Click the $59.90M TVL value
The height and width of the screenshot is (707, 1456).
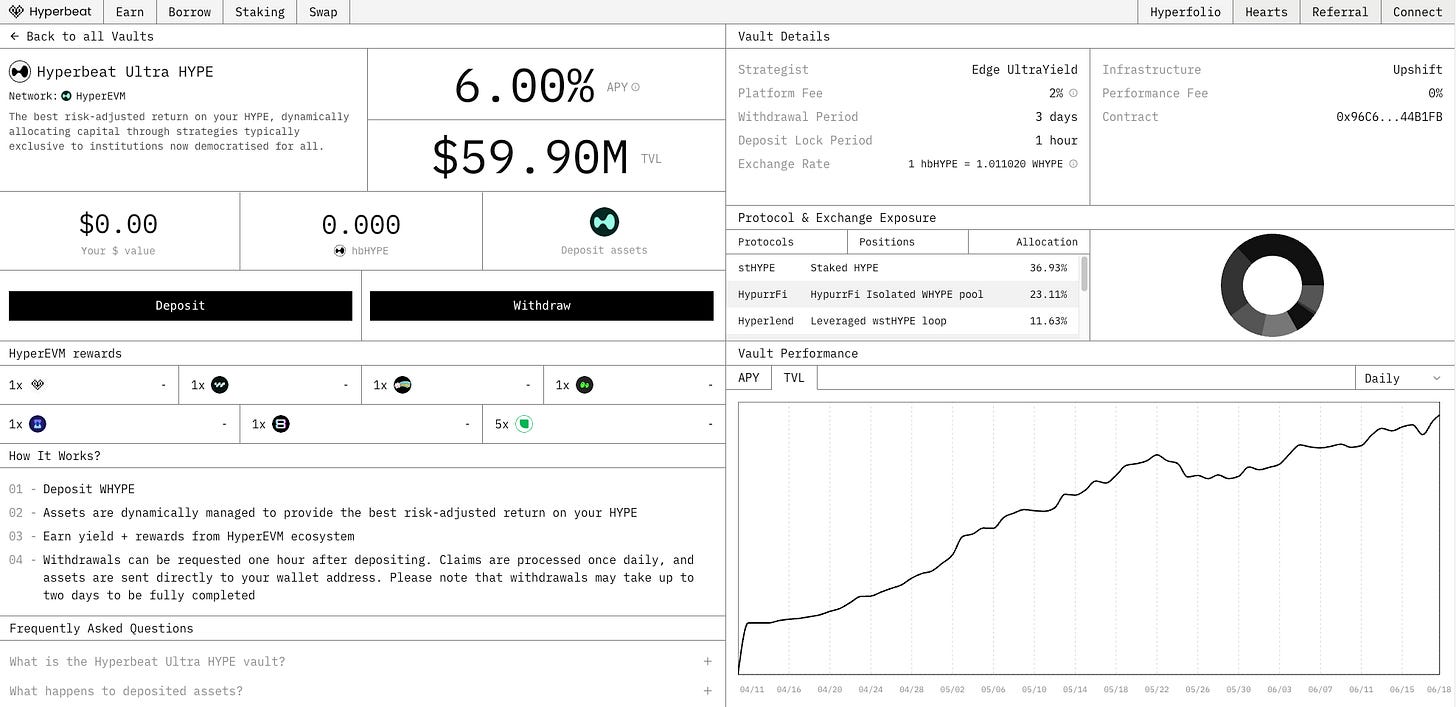(x=529, y=157)
